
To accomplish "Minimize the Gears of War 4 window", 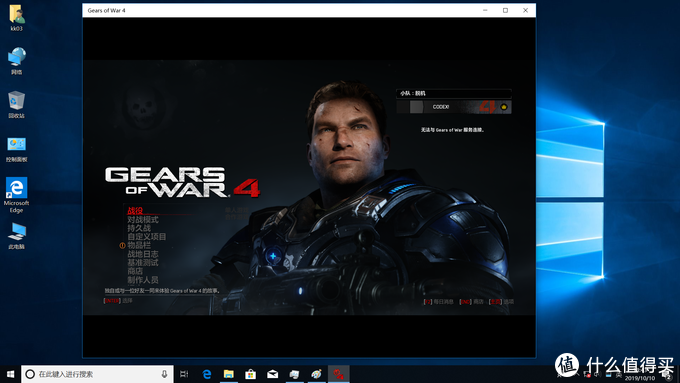I will click(485, 10).
